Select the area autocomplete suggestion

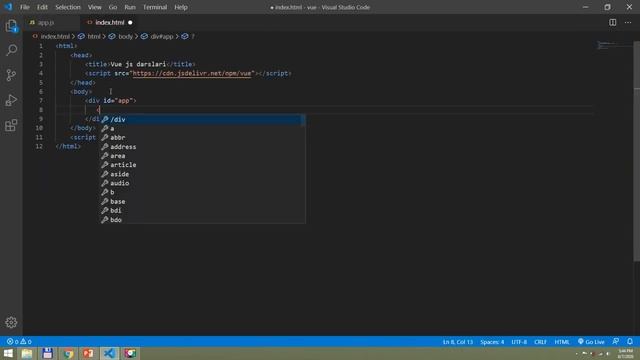click(203, 156)
